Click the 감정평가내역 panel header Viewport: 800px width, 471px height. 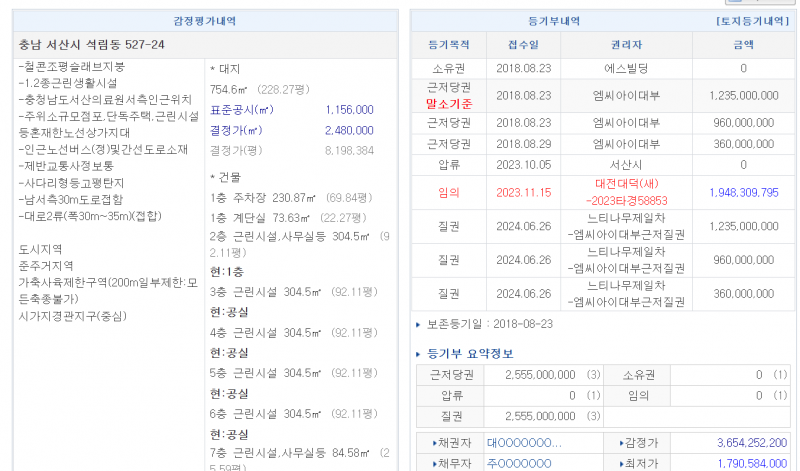[203, 20]
